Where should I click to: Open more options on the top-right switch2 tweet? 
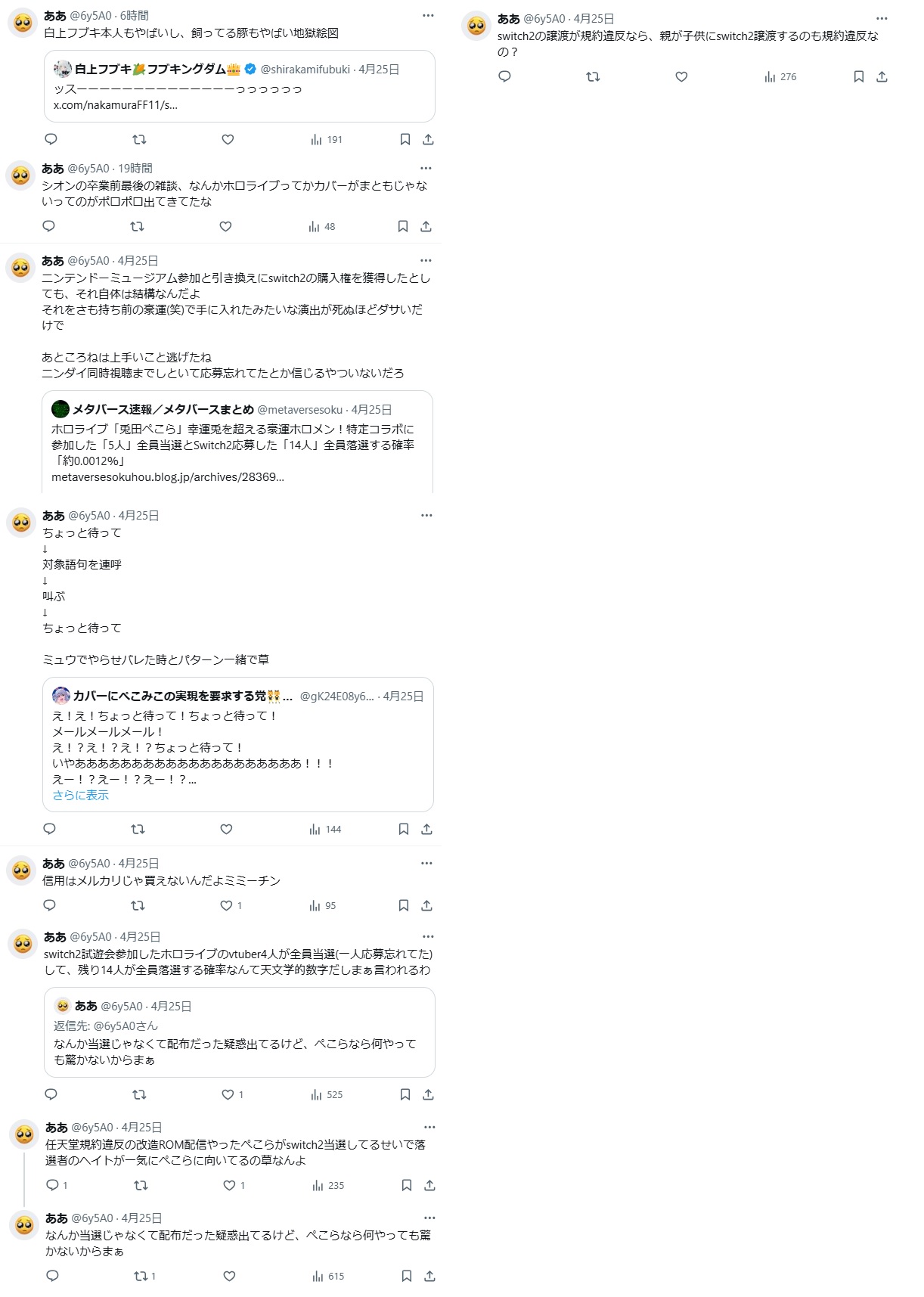coord(882,18)
